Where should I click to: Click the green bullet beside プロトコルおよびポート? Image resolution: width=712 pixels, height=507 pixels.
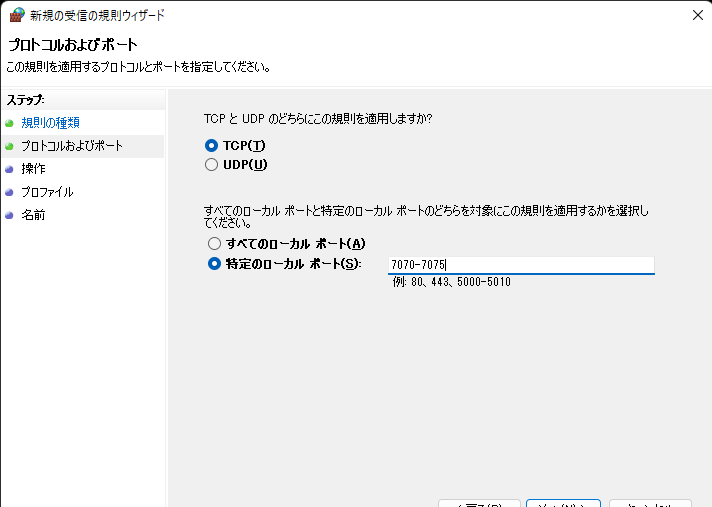pyautogui.click(x=10, y=146)
